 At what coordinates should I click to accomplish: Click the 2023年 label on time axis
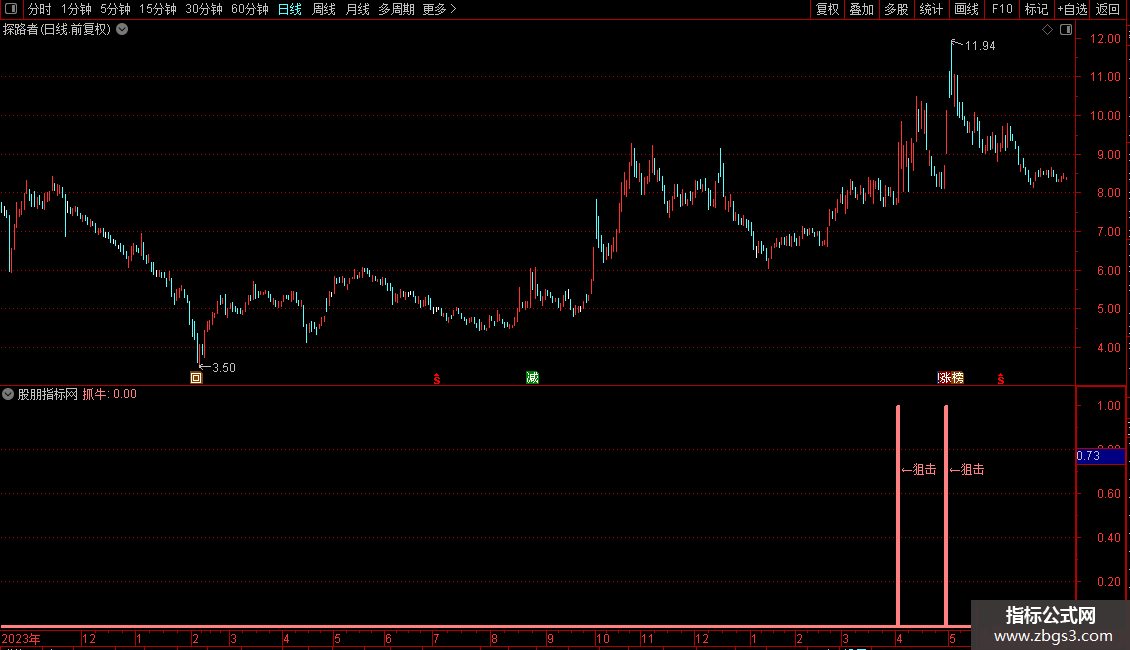21,638
